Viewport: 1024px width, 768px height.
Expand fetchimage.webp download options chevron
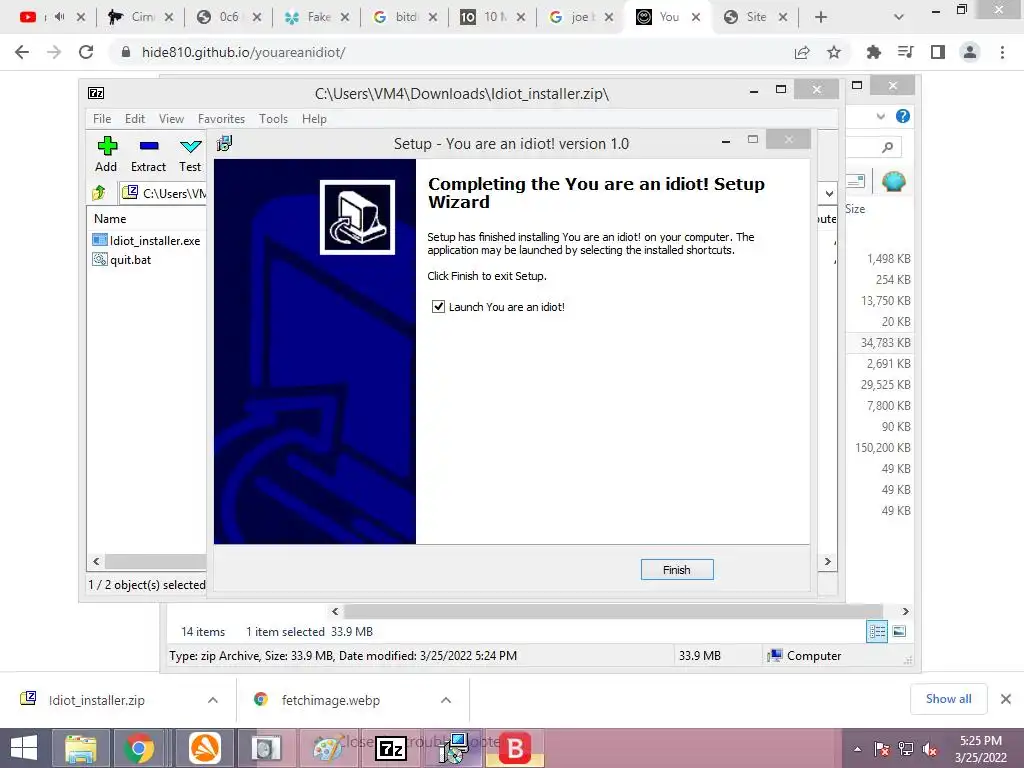[x=445, y=700]
